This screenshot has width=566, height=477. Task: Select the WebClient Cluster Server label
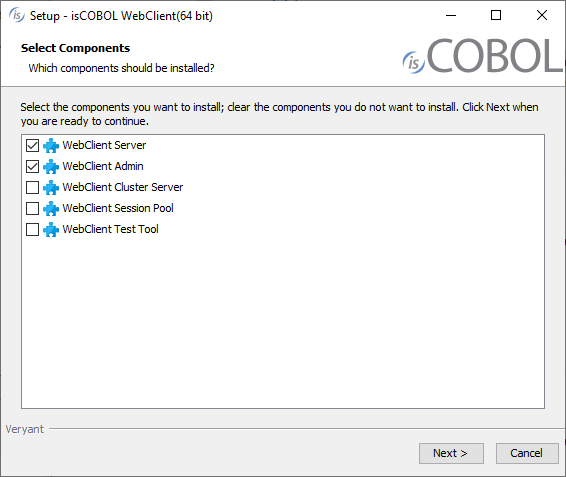pos(123,187)
